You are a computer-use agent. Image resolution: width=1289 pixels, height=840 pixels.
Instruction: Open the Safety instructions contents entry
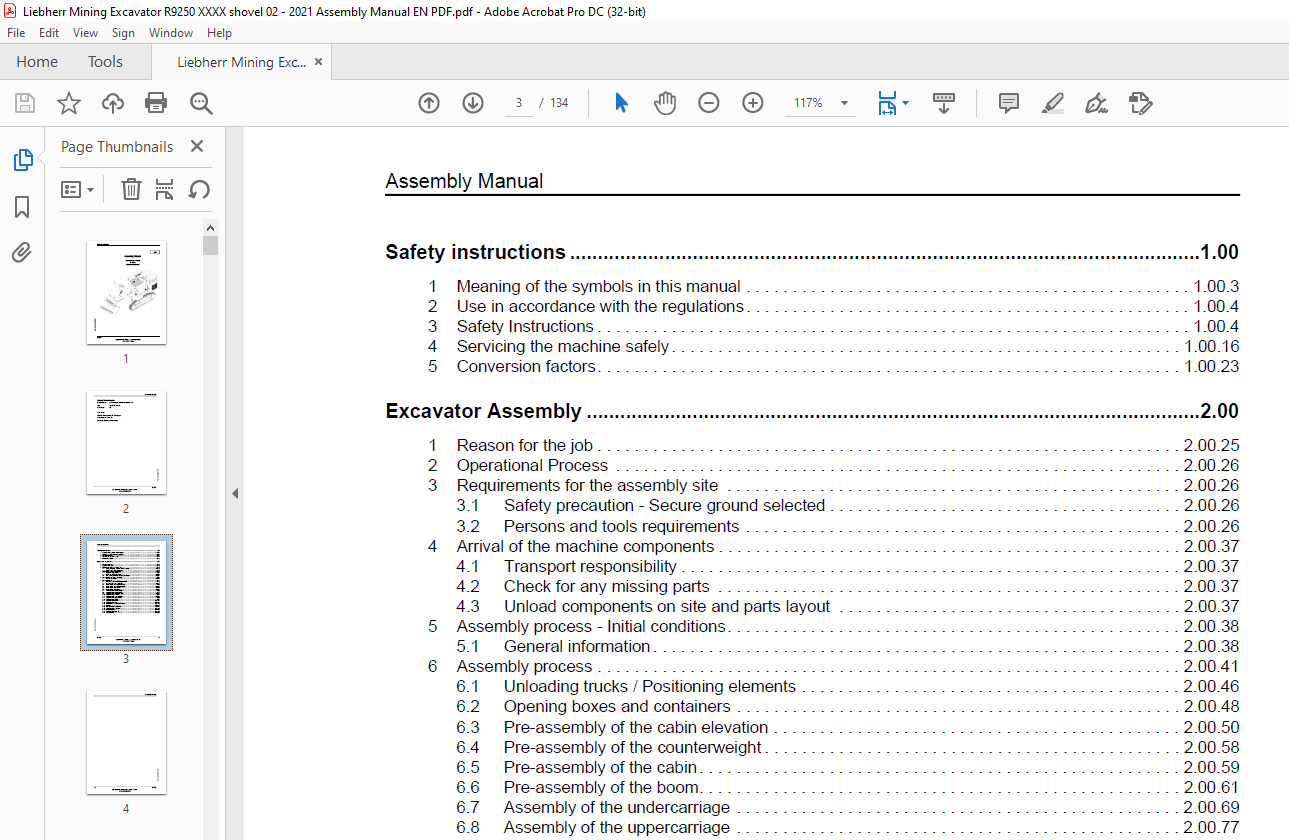point(812,252)
